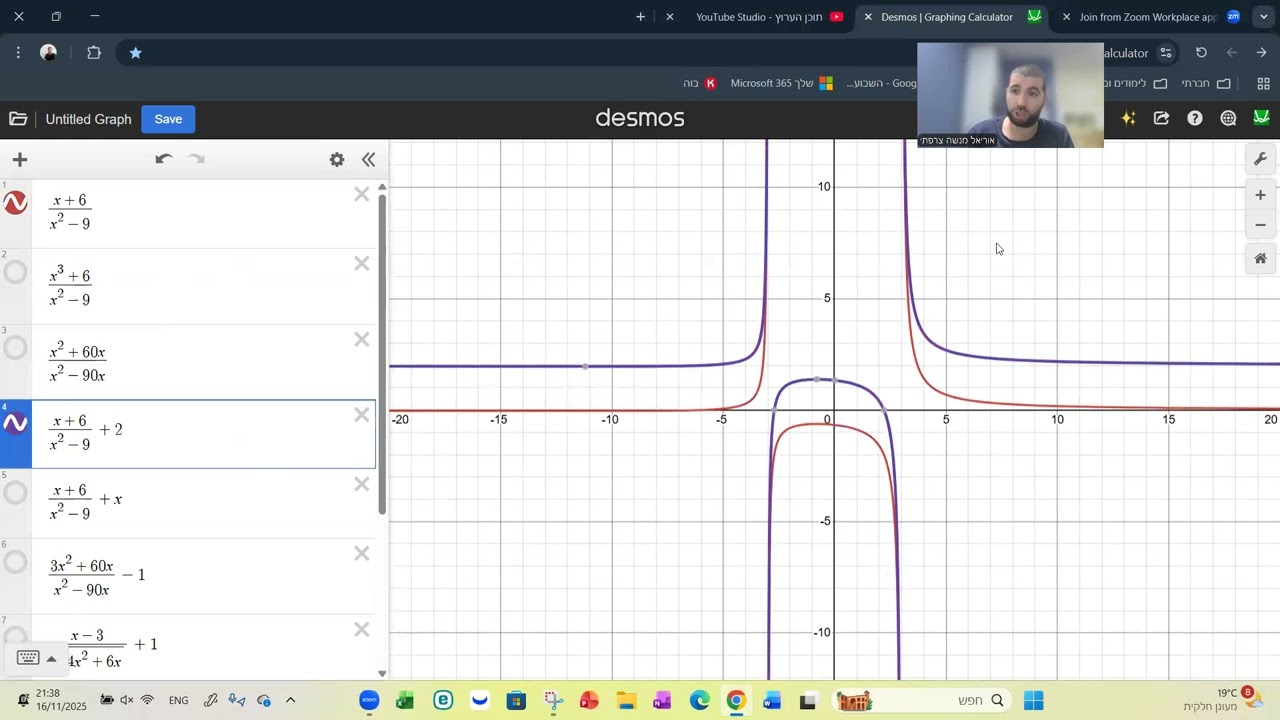Delete expression (x+6)/(x²−9)+x
This screenshot has width=1280, height=720.
pyautogui.click(x=362, y=485)
